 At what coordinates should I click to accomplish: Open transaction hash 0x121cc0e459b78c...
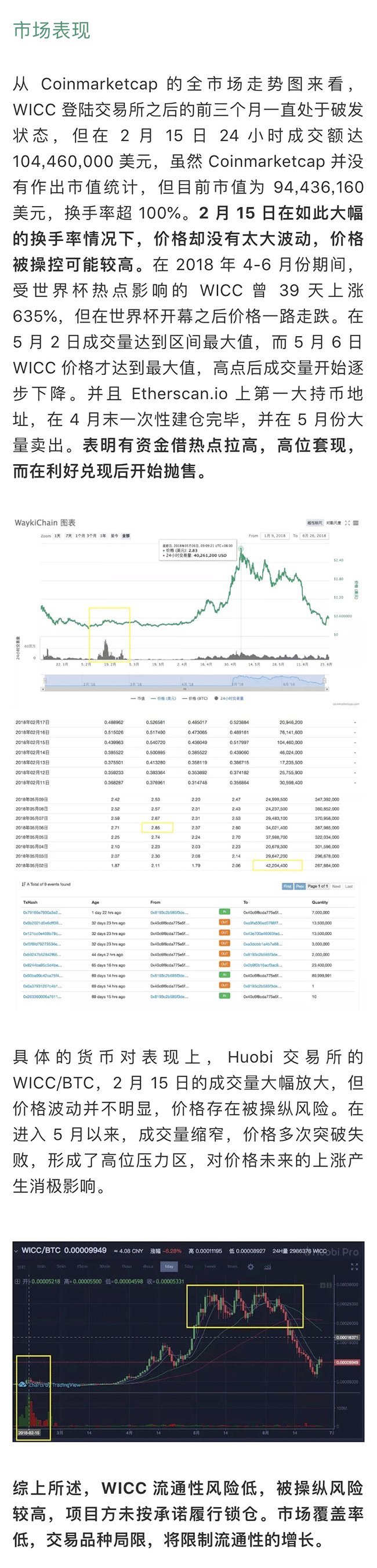(42, 933)
